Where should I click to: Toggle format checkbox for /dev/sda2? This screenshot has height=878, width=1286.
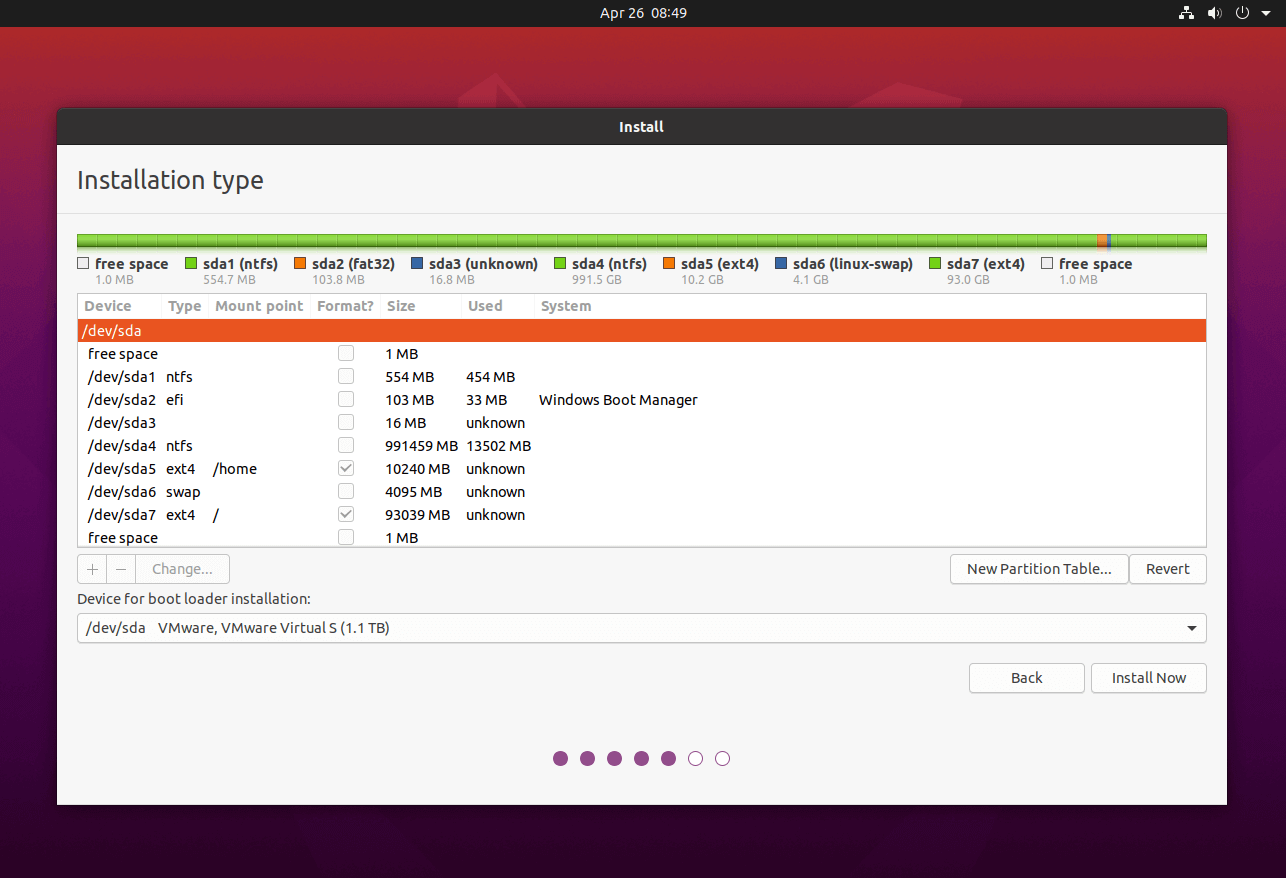pyautogui.click(x=346, y=400)
